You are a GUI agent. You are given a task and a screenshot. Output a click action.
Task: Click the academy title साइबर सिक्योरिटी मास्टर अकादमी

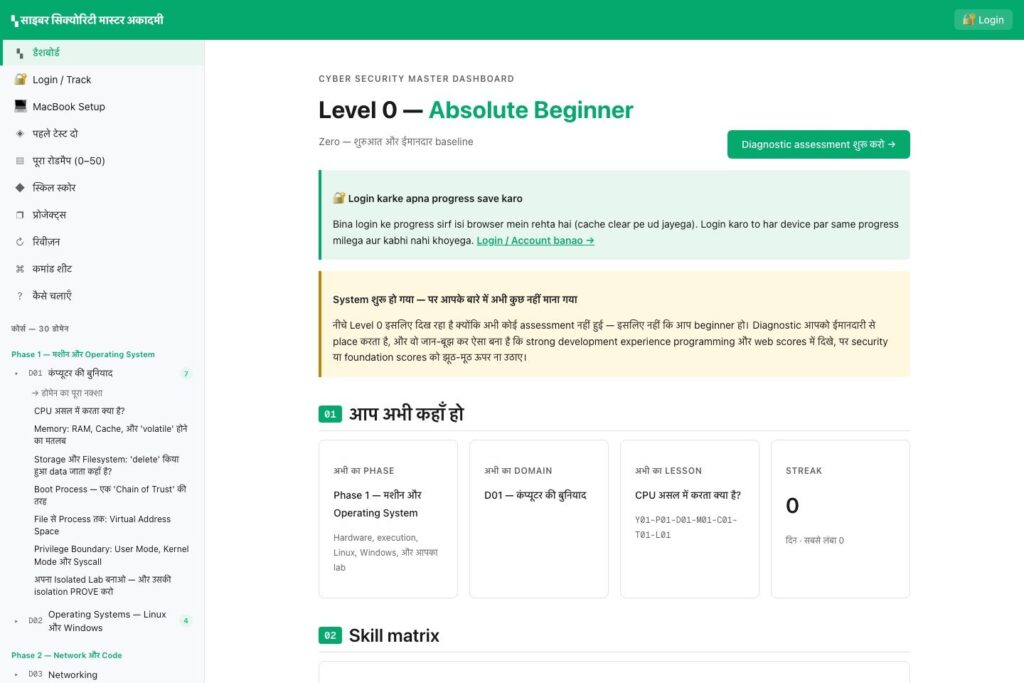pos(91,20)
